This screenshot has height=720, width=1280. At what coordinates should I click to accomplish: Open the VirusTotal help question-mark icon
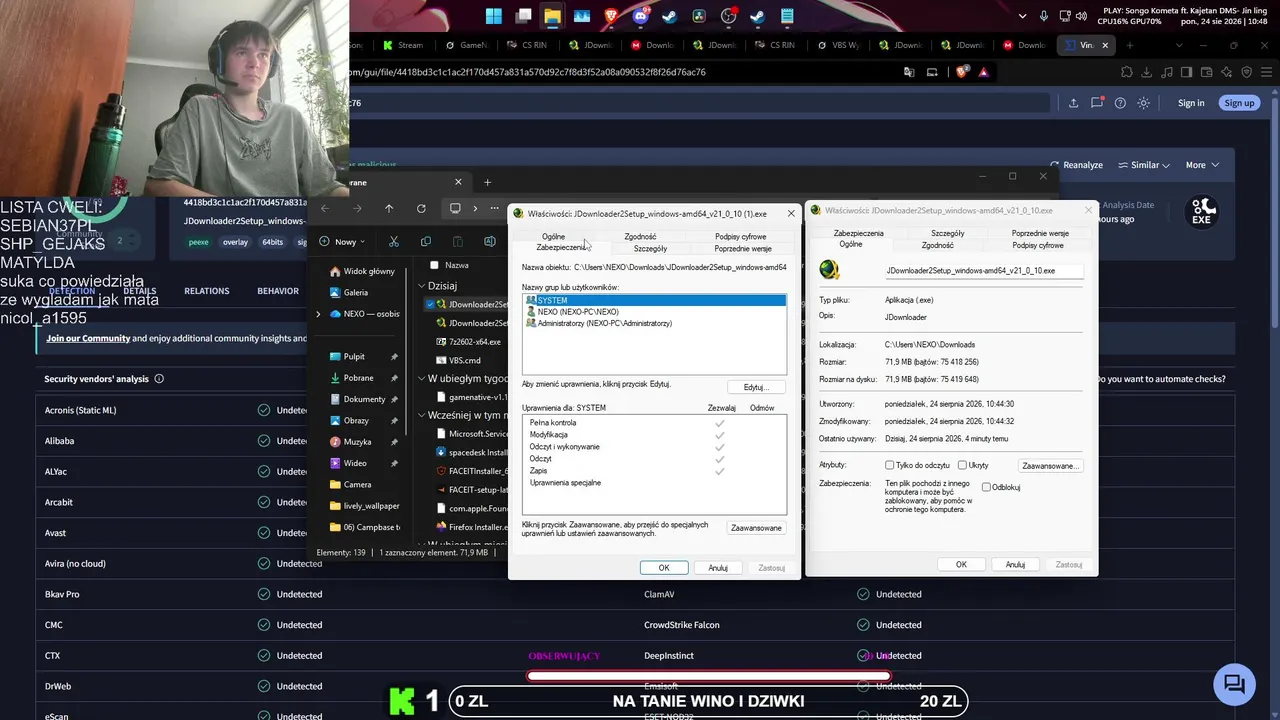tap(1120, 103)
